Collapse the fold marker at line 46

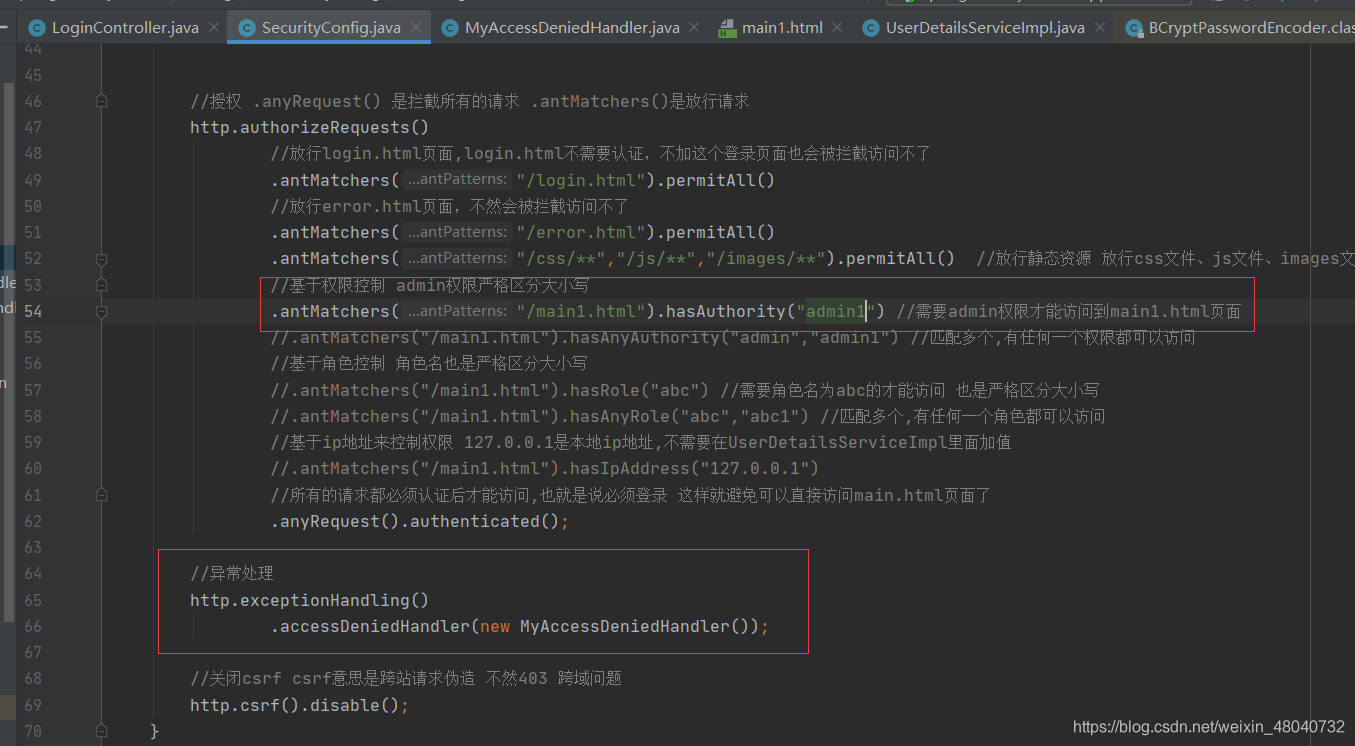(101, 101)
